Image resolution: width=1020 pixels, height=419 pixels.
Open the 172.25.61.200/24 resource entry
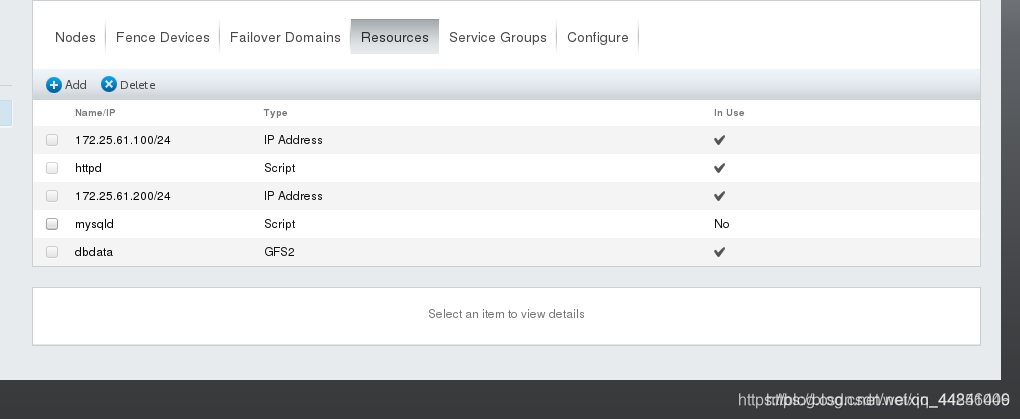123,196
